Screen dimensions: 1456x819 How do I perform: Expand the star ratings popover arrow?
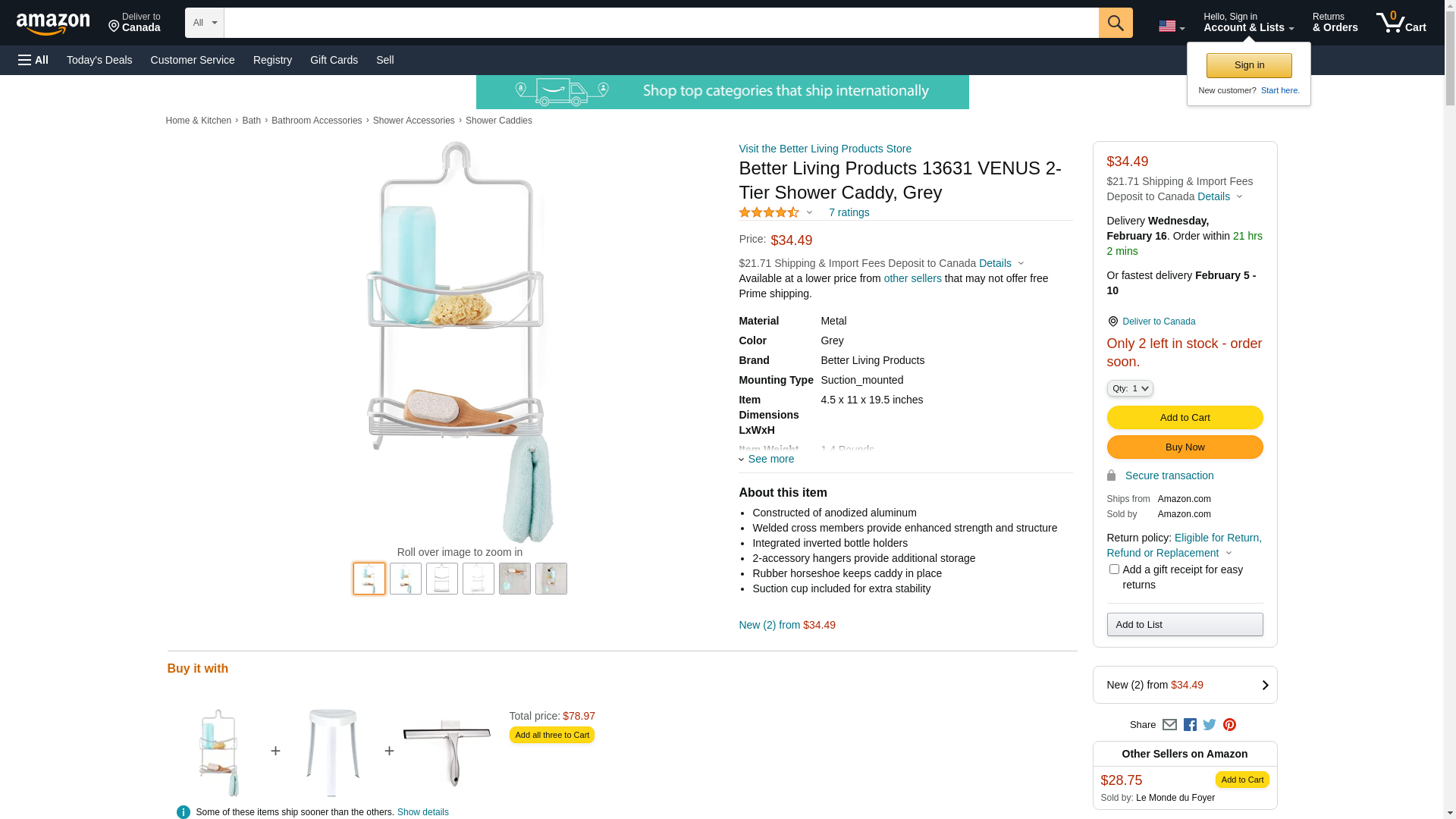tap(809, 213)
